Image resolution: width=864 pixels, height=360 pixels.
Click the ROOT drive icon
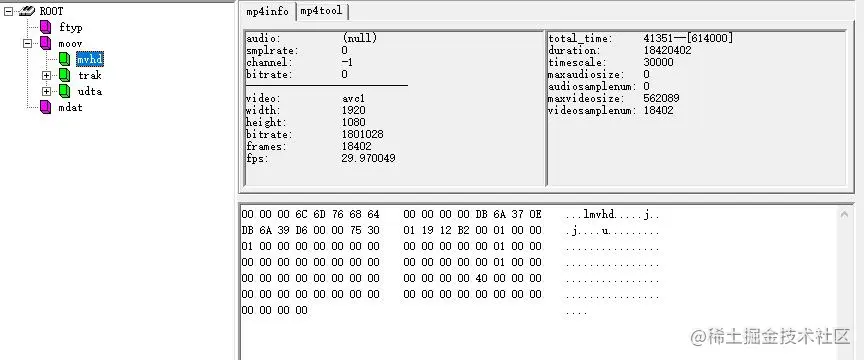(x=27, y=11)
